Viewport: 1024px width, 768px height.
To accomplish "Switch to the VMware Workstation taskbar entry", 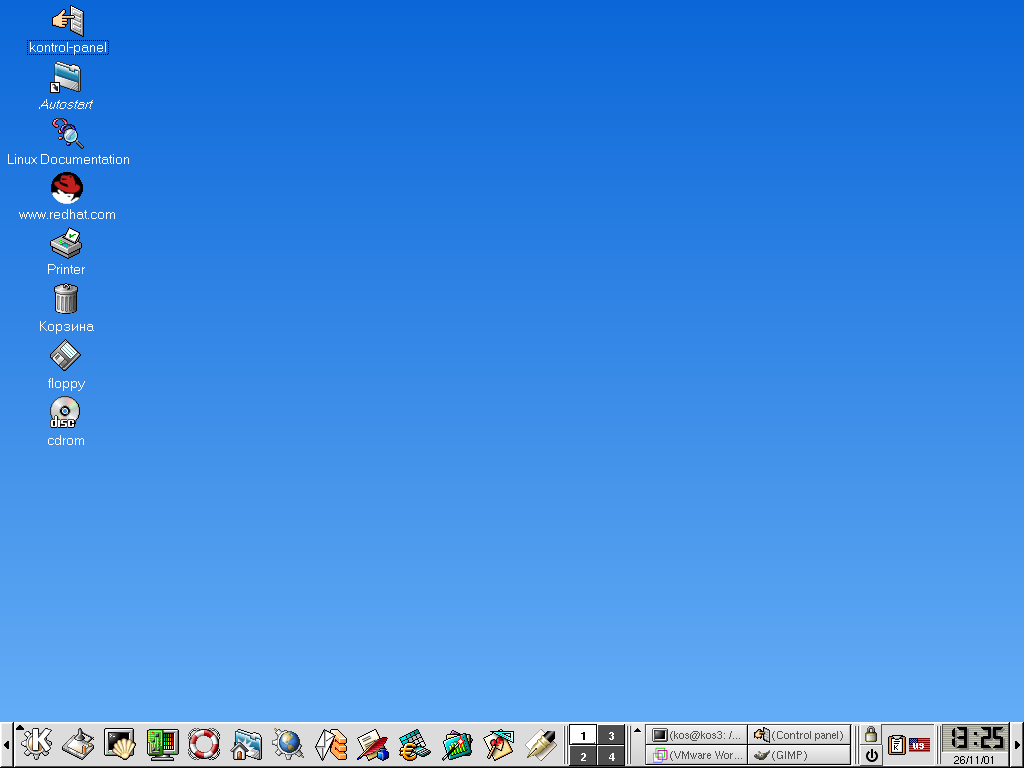I will [x=697, y=755].
